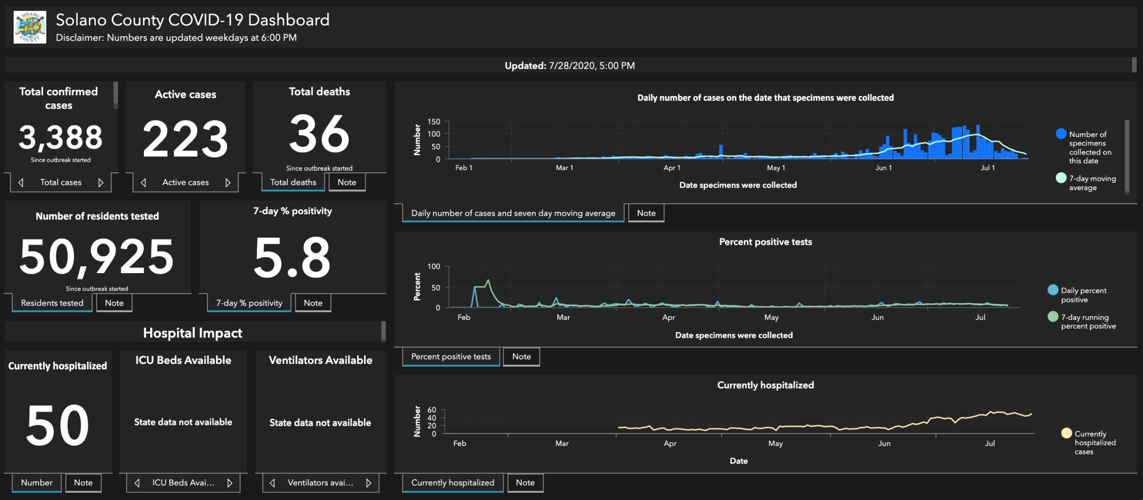Viewport: 1143px width, 500px height.
Task: Click the Solano County logo
Action: pyautogui.click(x=29, y=26)
